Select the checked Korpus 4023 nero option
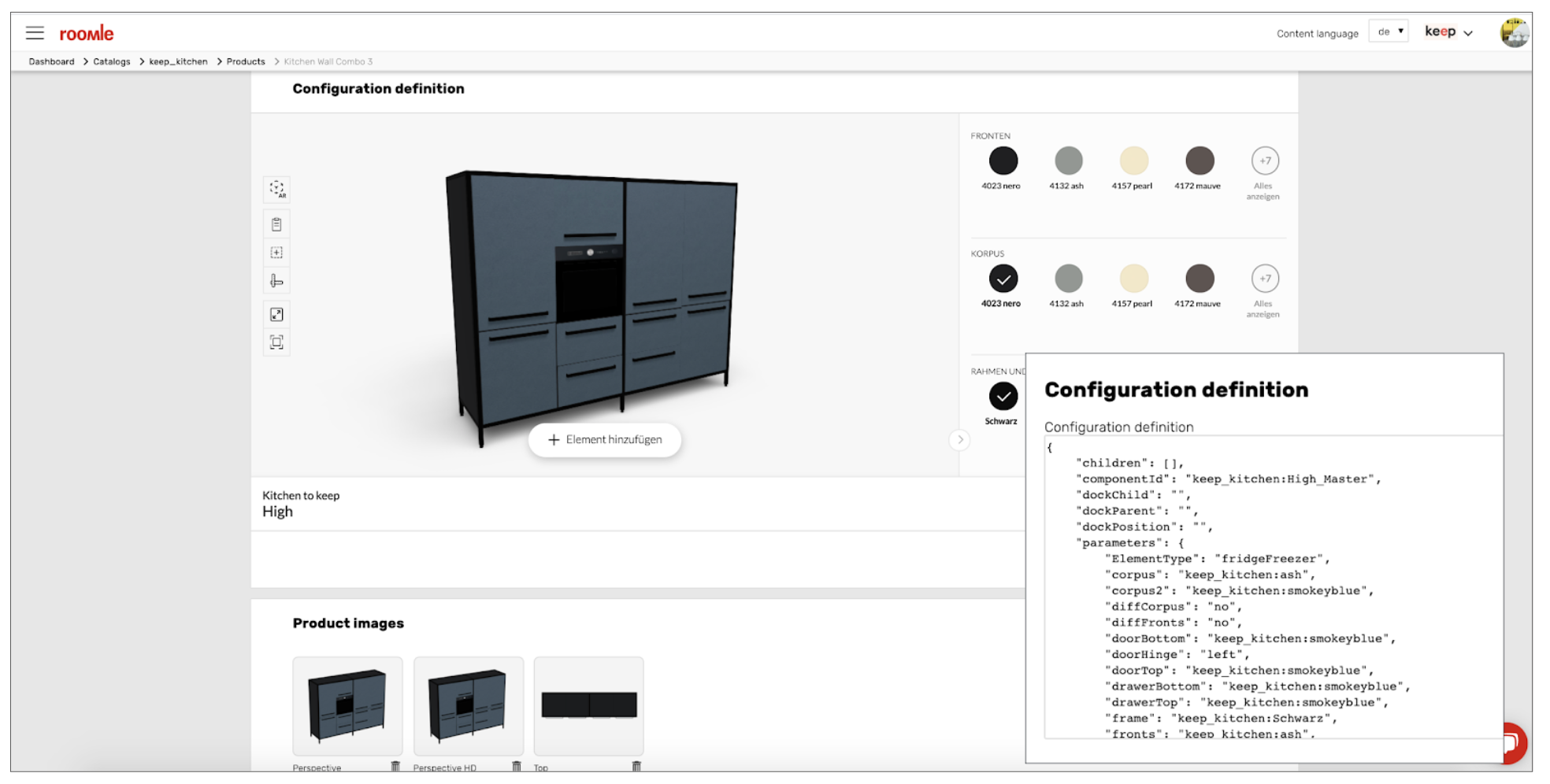Screen dimensions: 1550x784 coord(1003,279)
